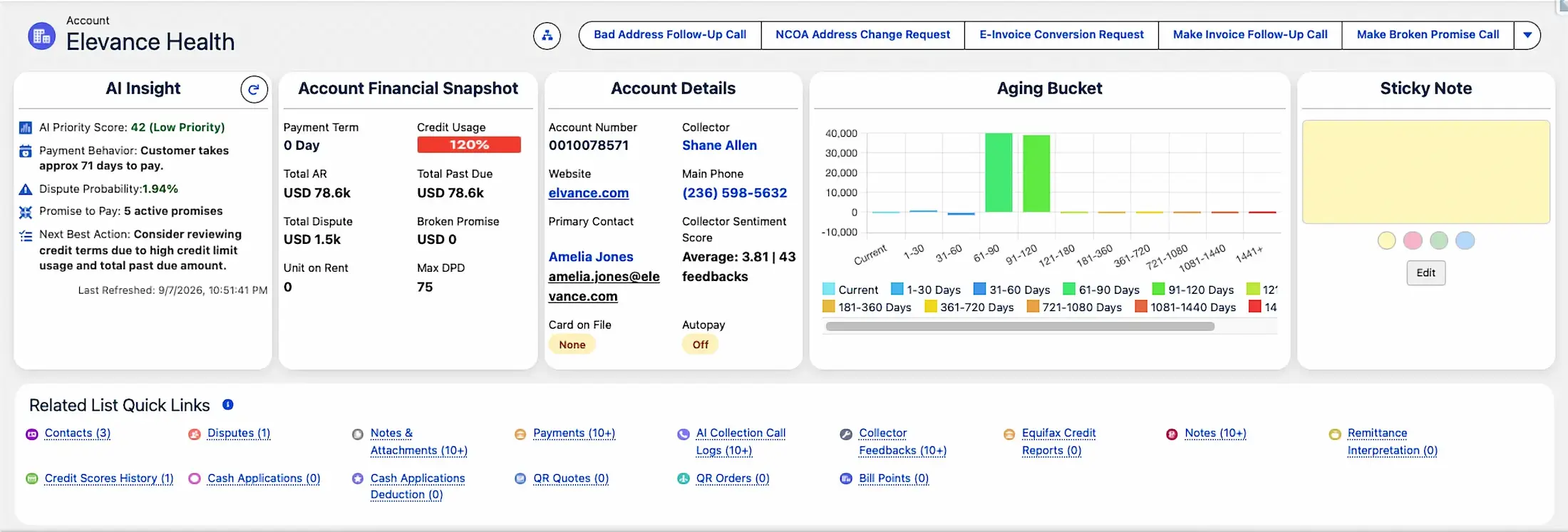Click Make Invoice Follow-Up Call button
The image size is (1568, 532).
[1250, 35]
